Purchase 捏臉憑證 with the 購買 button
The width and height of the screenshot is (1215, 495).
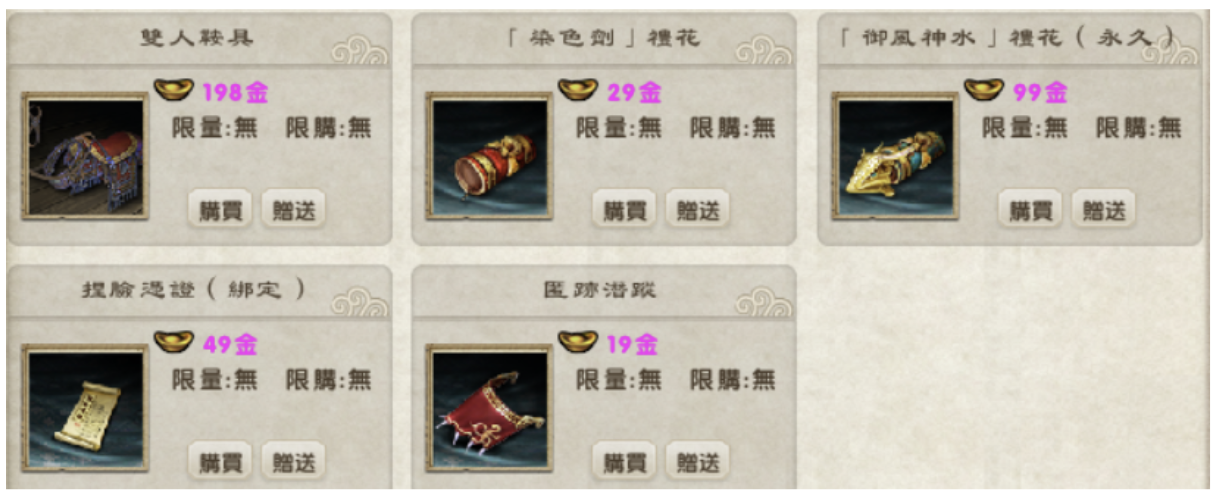220,462
